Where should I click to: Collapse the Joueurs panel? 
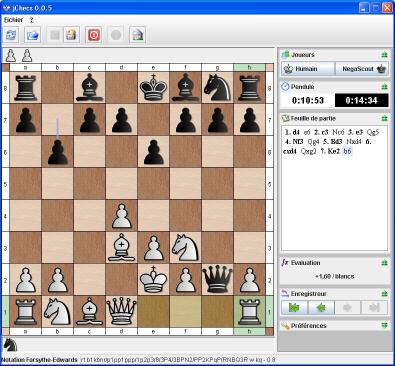click(x=384, y=55)
